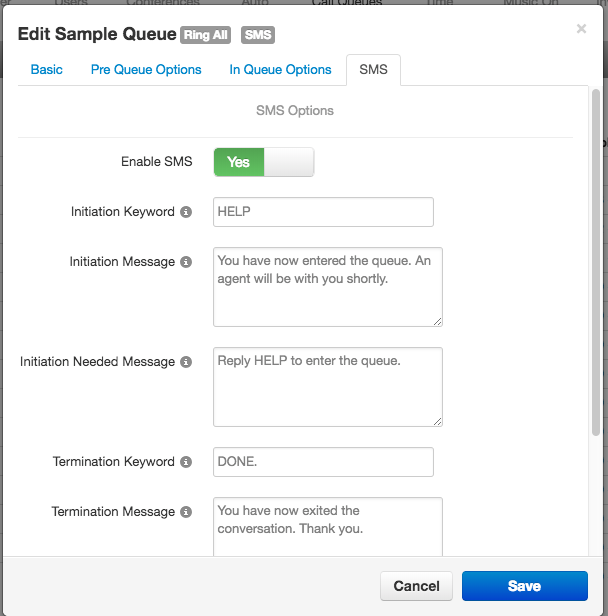Screen dimensions: 608x616
Task: Click info icon beside Initiation Message
Action: point(185,262)
